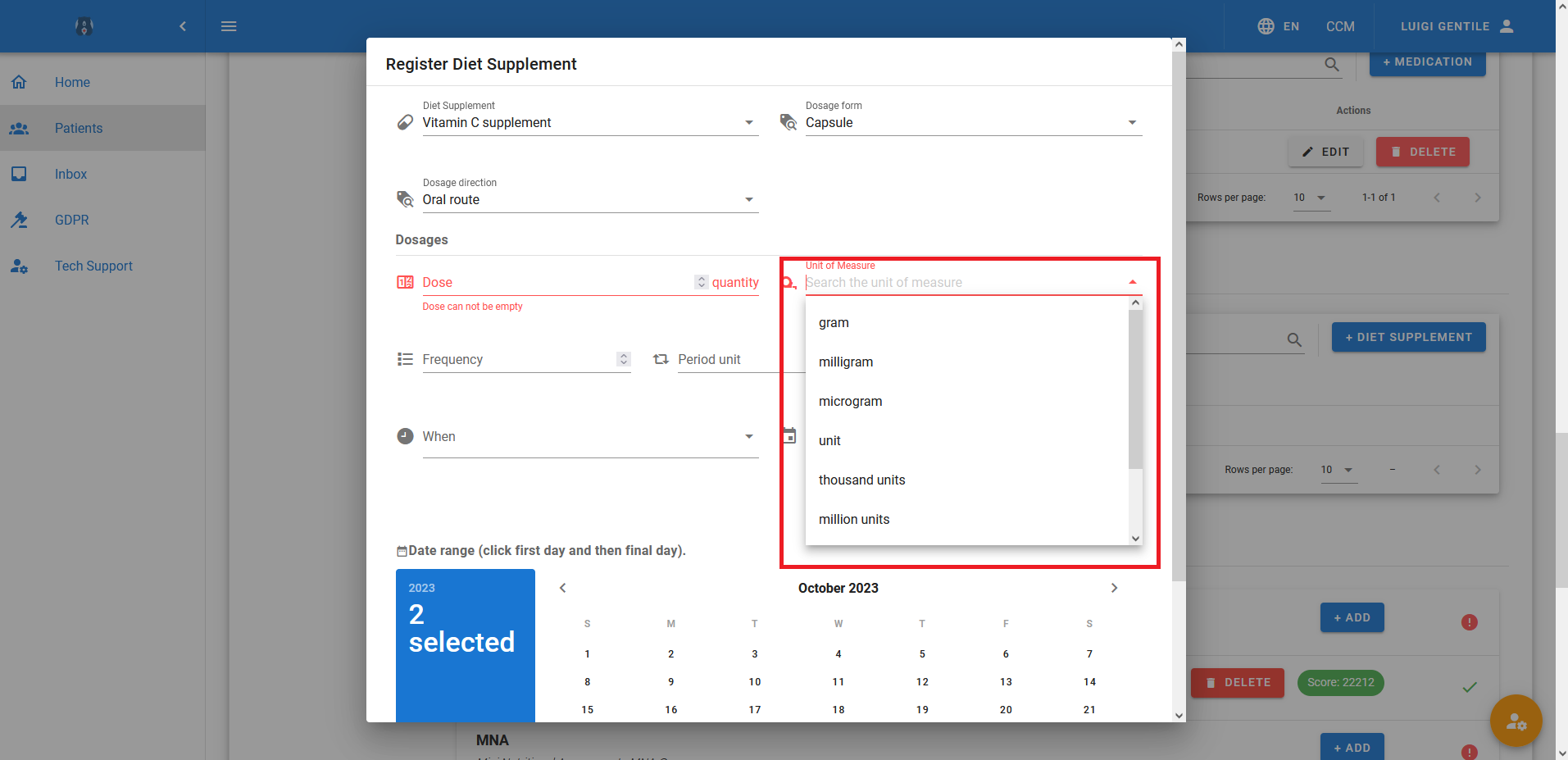
Task: Click the green checkmark next to Score
Action: pos(1470,687)
